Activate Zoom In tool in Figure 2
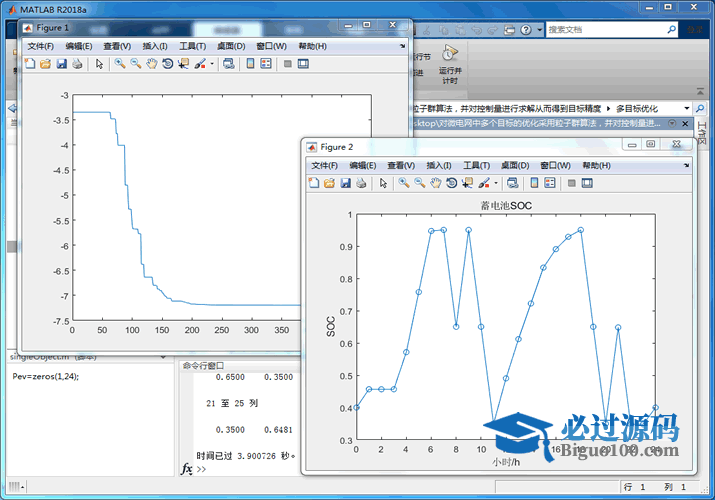The height and width of the screenshot is (500, 715). click(404, 183)
